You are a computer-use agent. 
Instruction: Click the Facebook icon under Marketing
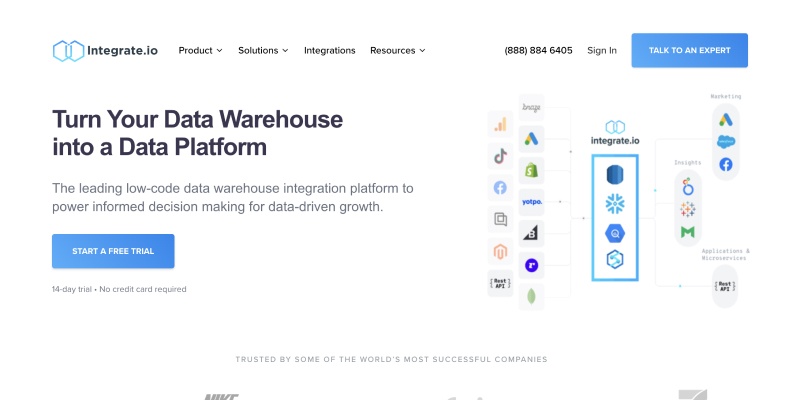(726, 164)
